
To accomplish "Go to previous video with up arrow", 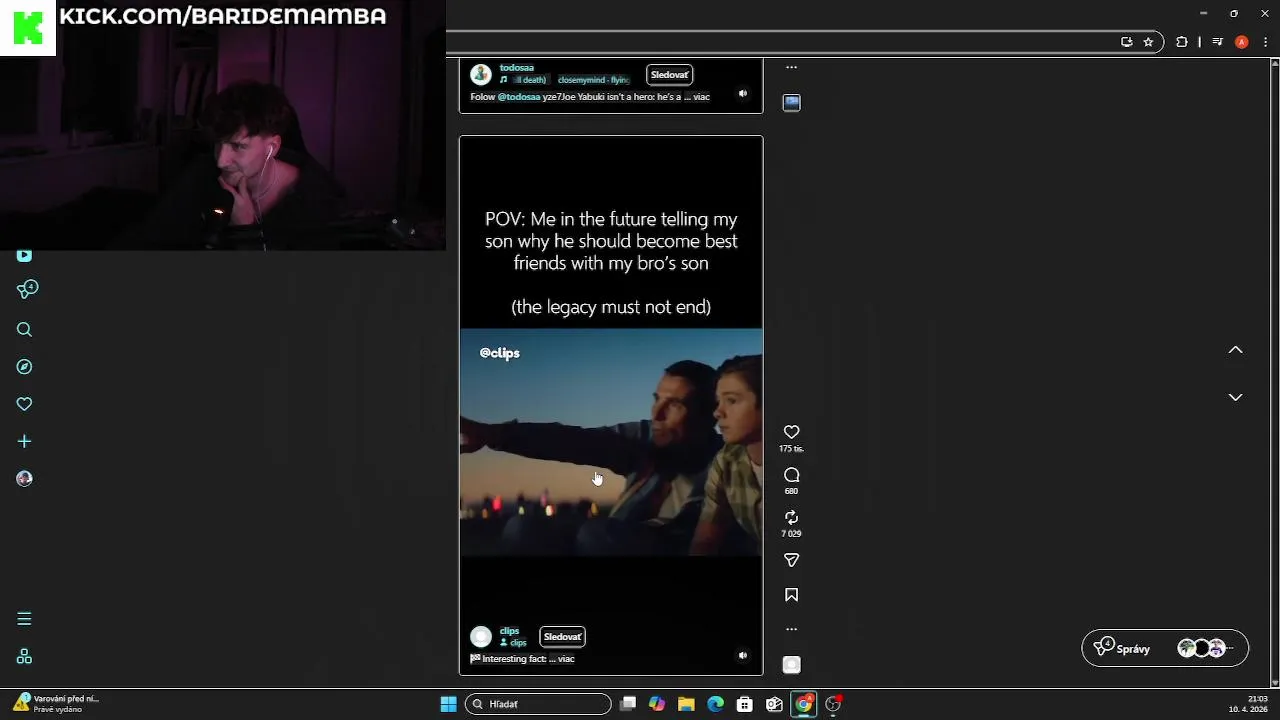I will tap(1235, 350).
